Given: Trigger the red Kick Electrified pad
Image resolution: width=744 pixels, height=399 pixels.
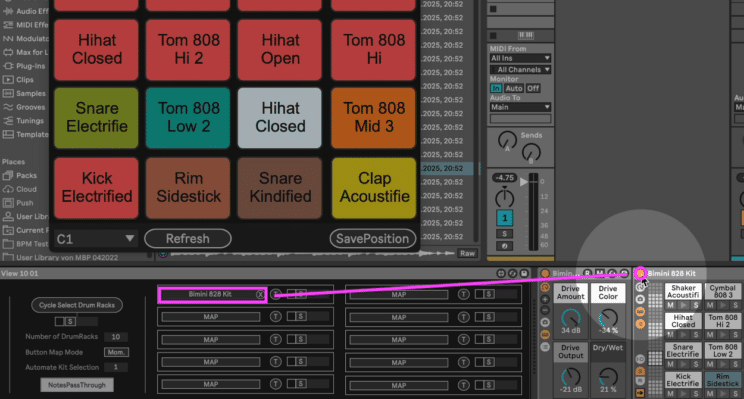Looking at the screenshot, I should click(x=96, y=187).
